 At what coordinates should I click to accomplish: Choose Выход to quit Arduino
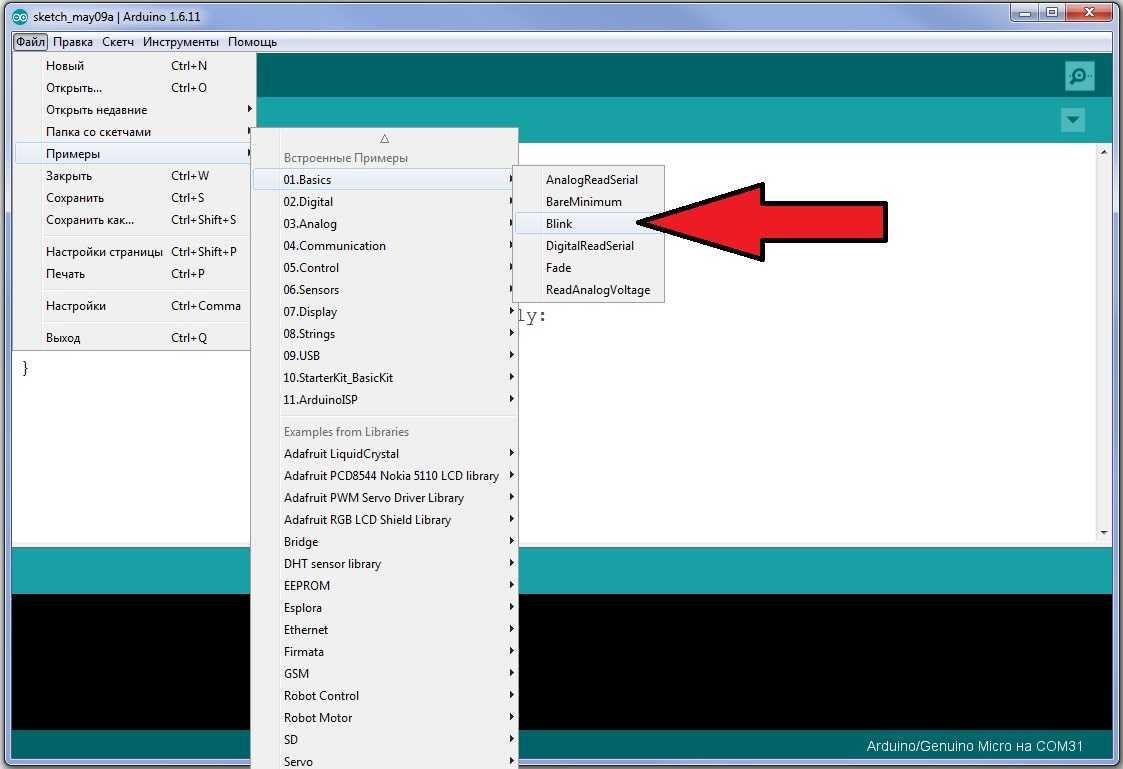tap(63, 338)
